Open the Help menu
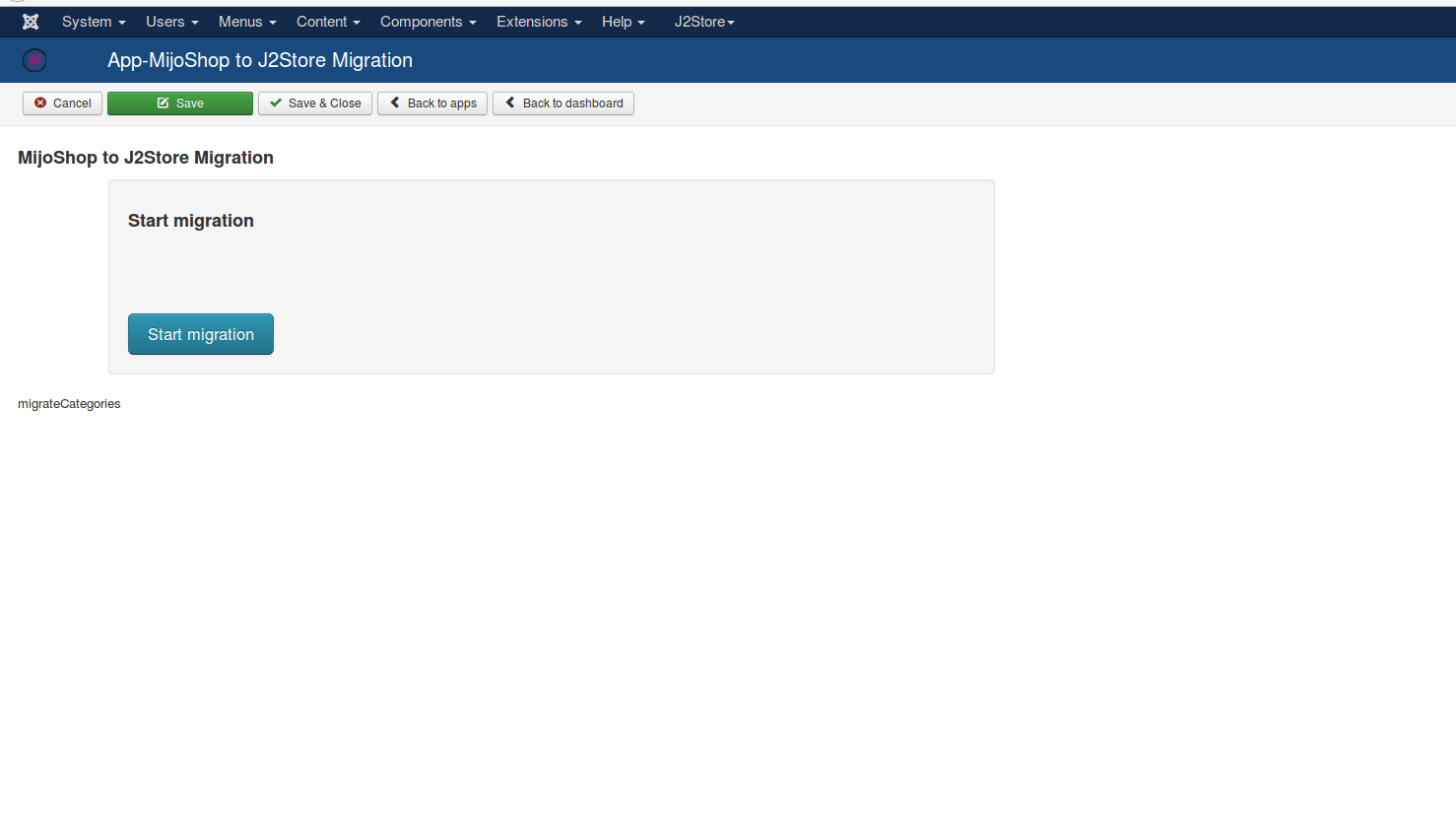Viewport: 1456px width, 820px height. tap(624, 22)
